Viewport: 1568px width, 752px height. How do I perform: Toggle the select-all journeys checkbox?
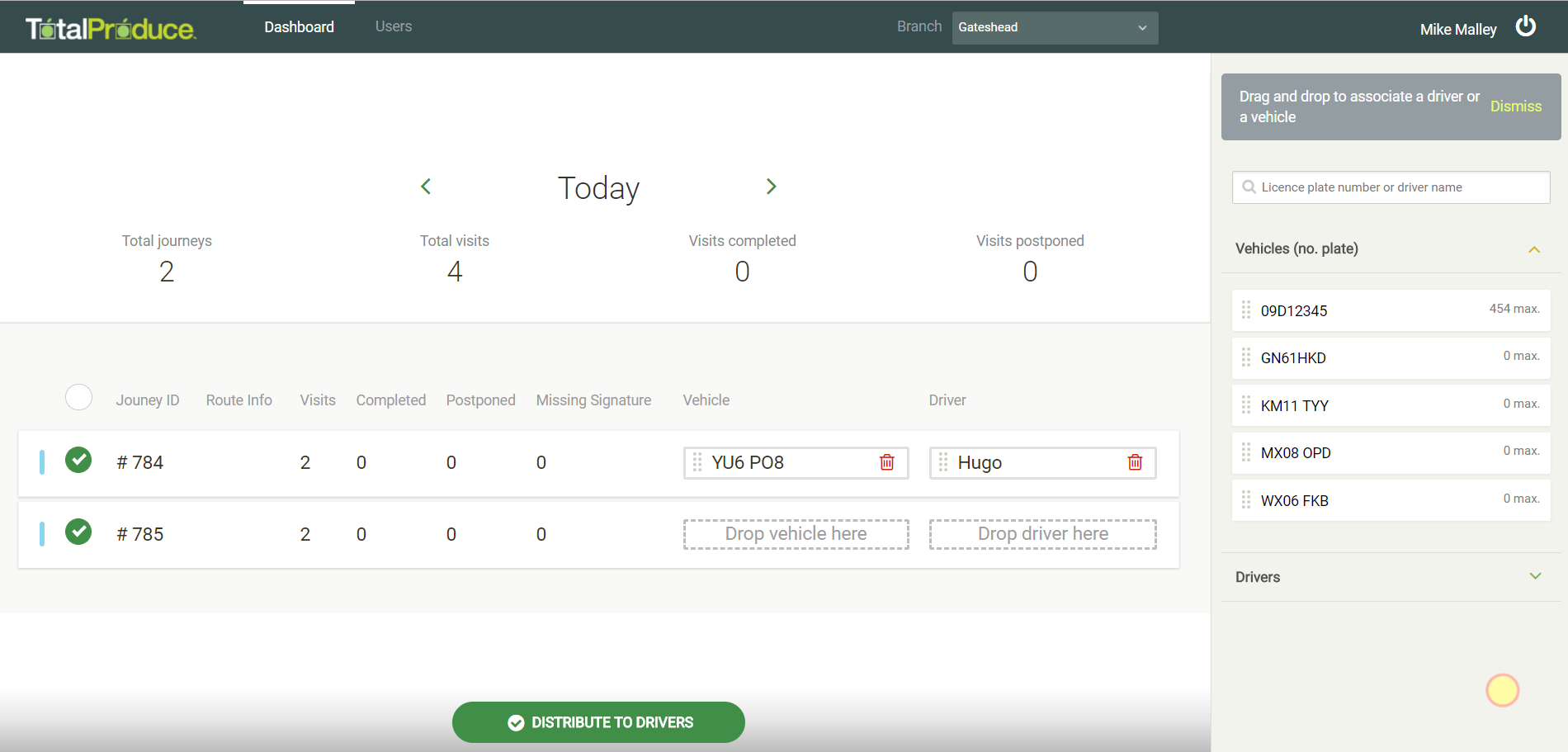tap(78, 398)
